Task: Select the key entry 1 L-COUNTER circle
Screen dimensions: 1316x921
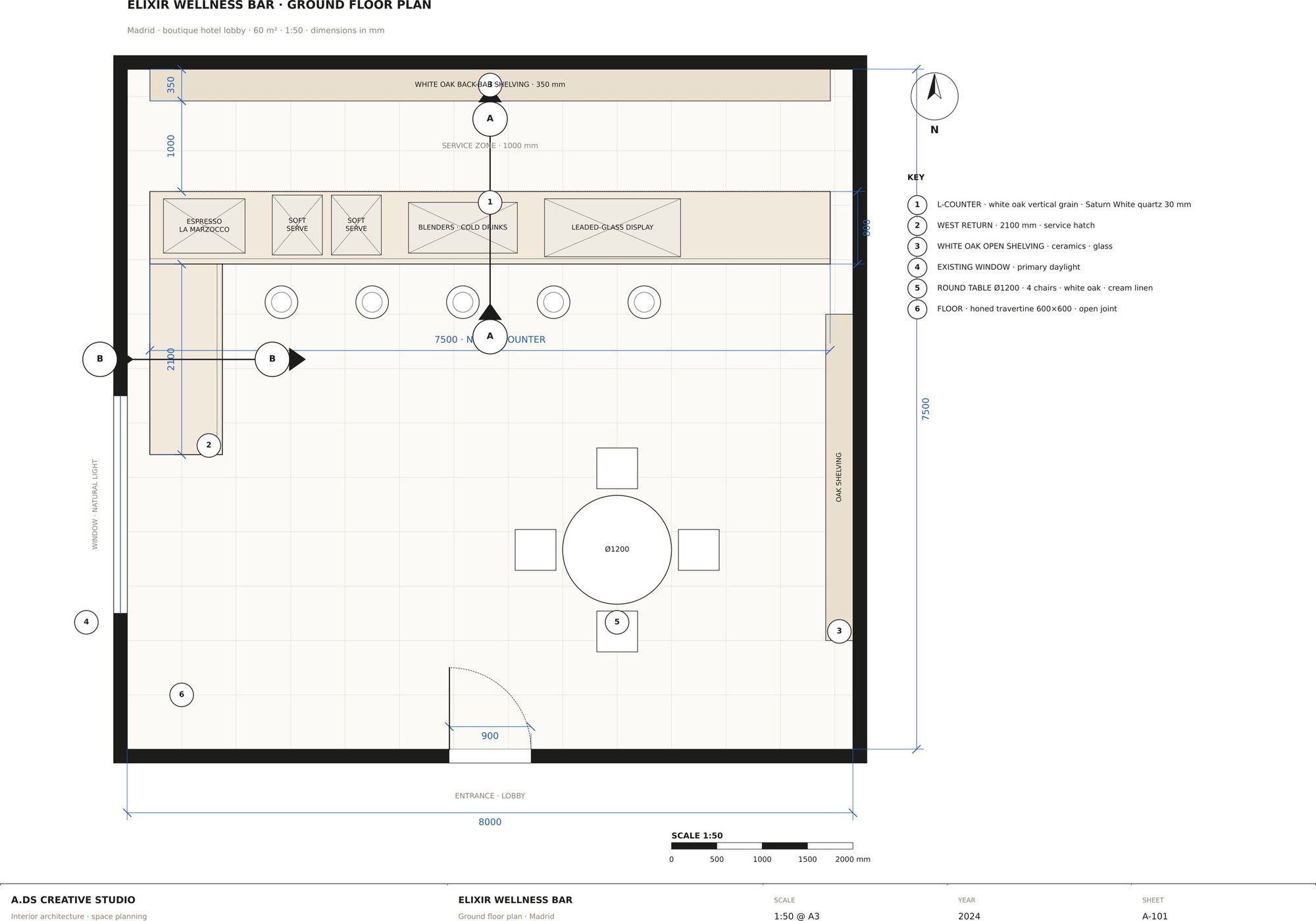Action: coord(917,205)
